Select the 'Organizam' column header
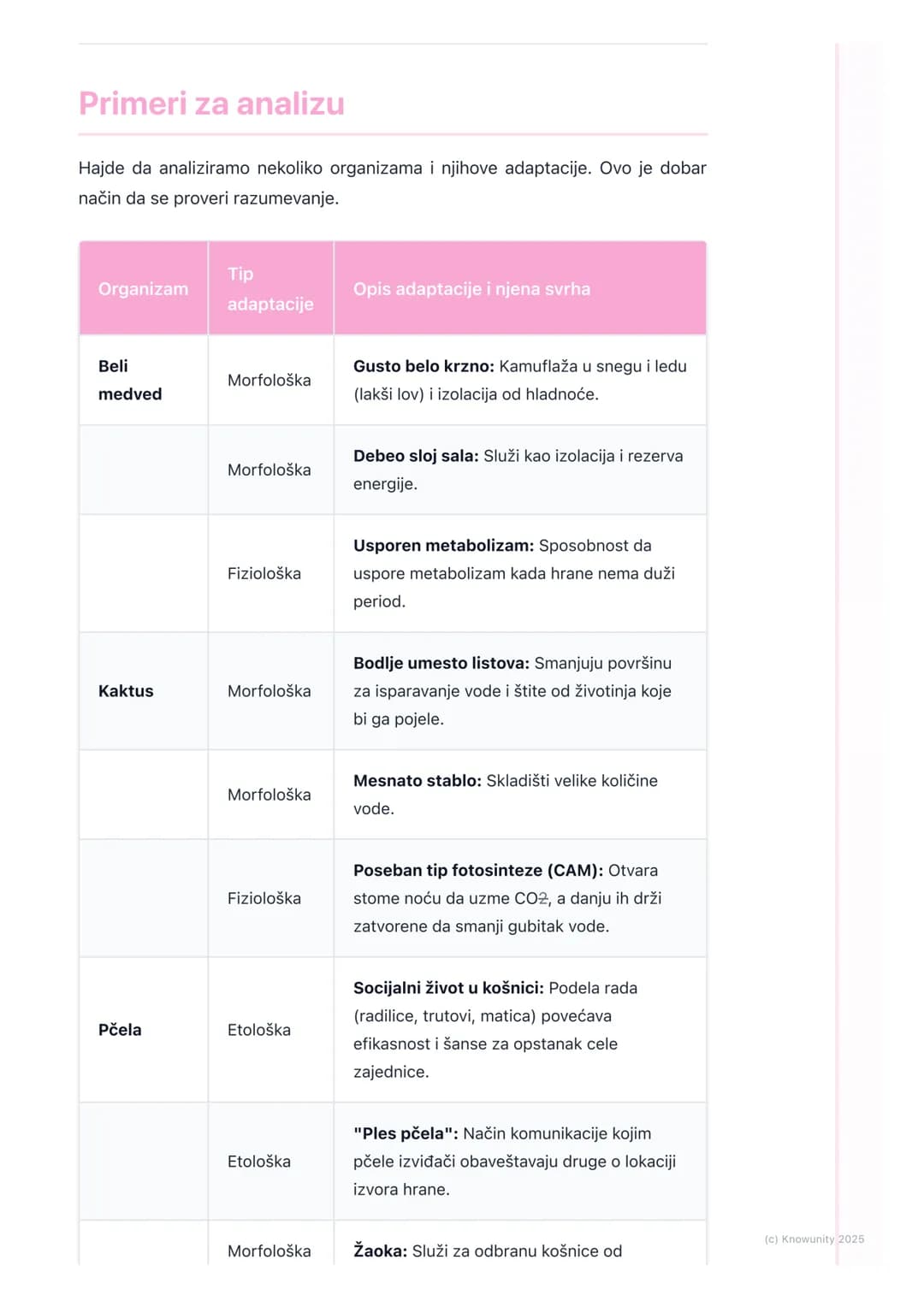Viewport: 924px width, 1307px height. [144, 289]
